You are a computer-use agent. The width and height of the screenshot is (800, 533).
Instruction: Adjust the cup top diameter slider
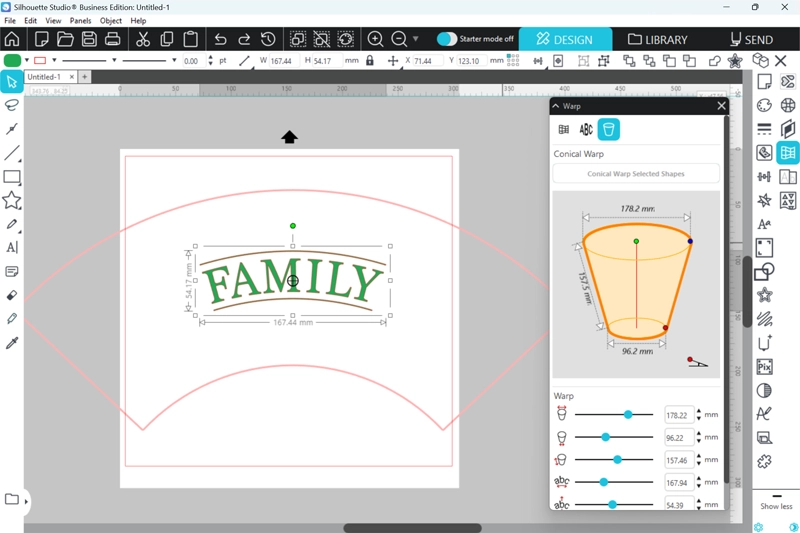pyautogui.click(x=628, y=414)
